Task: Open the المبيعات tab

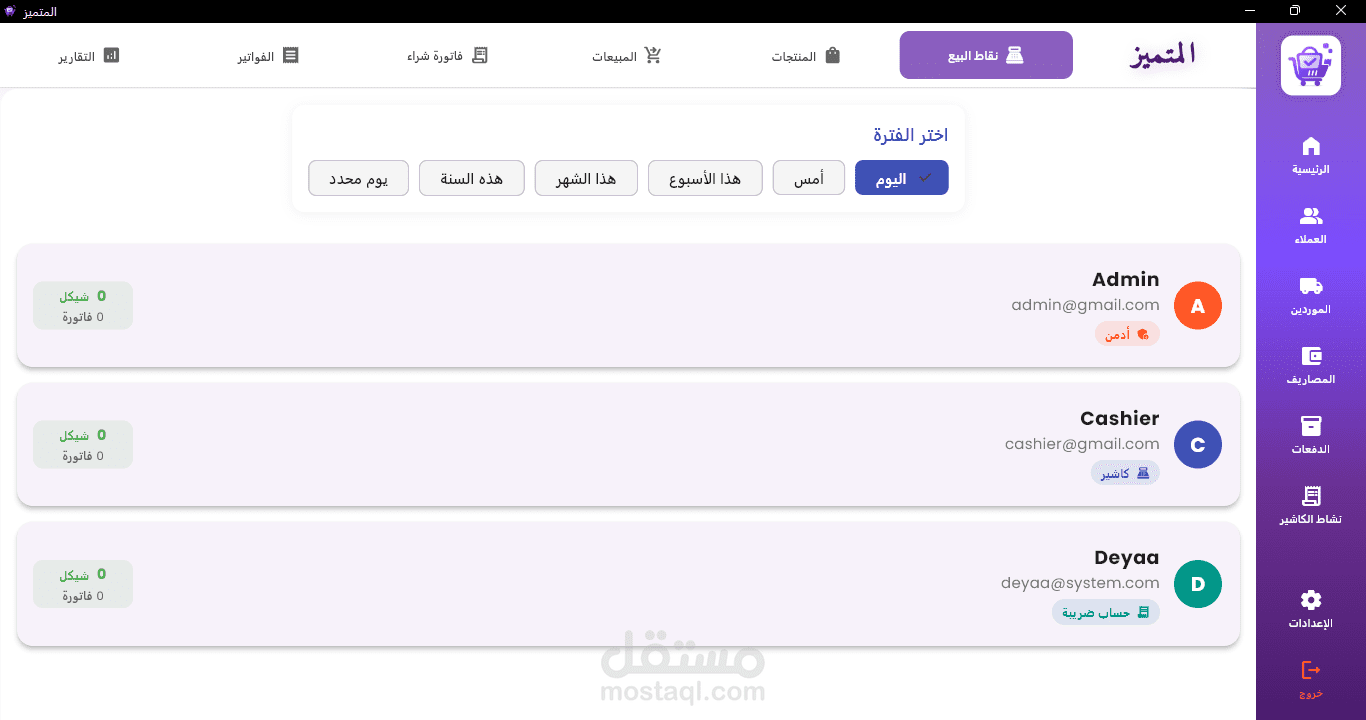Action: point(627,56)
